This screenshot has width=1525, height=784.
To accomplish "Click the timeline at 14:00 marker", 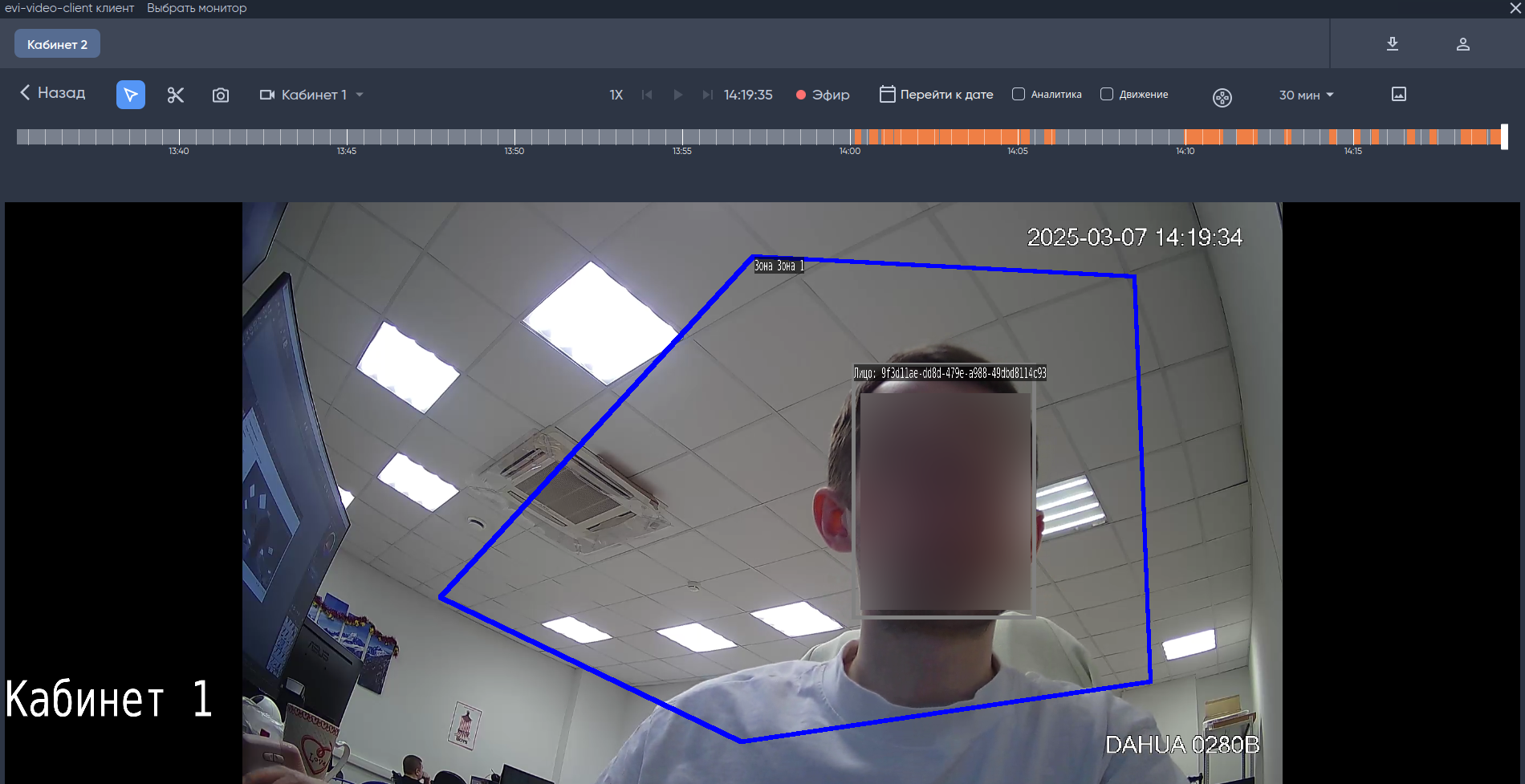I will (x=850, y=137).
